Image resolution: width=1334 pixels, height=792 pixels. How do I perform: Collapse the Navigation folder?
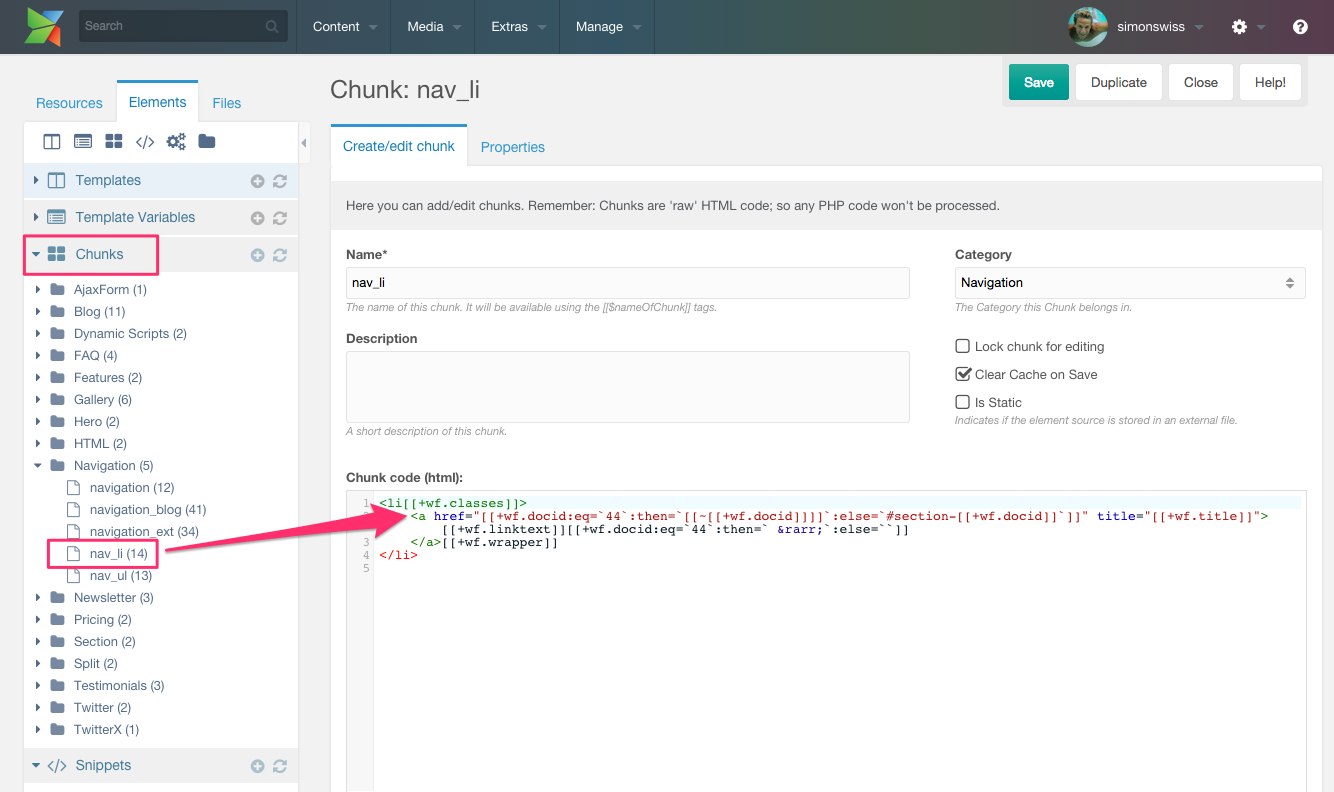[x=39, y=466]
